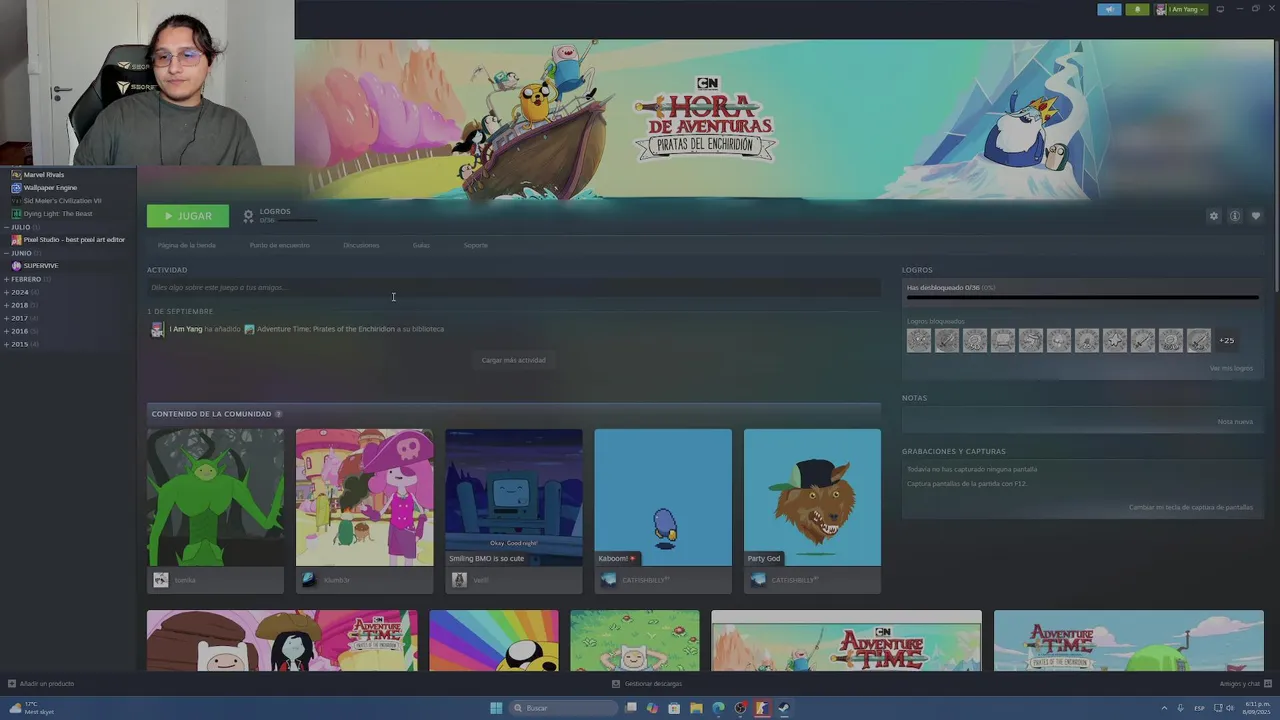Open Party God community thumbnail
1280x720 pixels.
(x=812, y=497)
